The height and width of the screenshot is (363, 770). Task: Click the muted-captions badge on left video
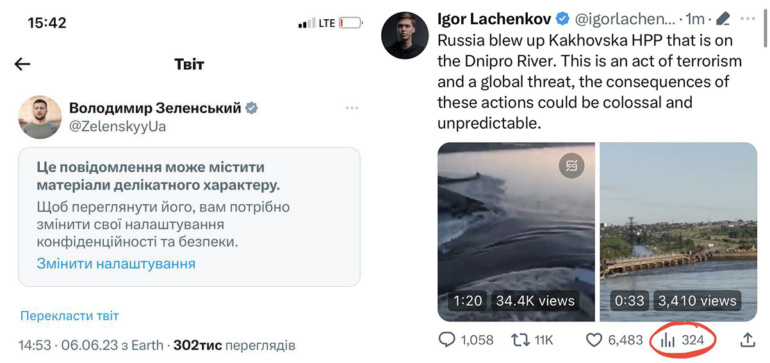click(x=572, y=166)
